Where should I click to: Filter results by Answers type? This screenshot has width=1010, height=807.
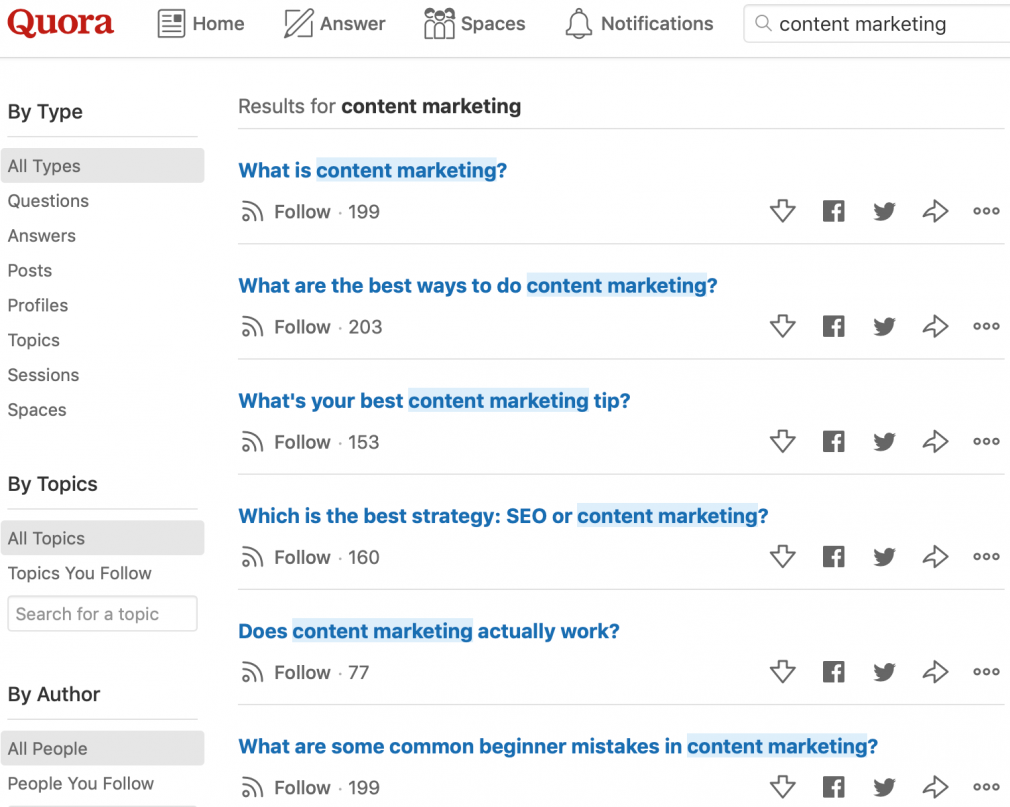point(42,236)
